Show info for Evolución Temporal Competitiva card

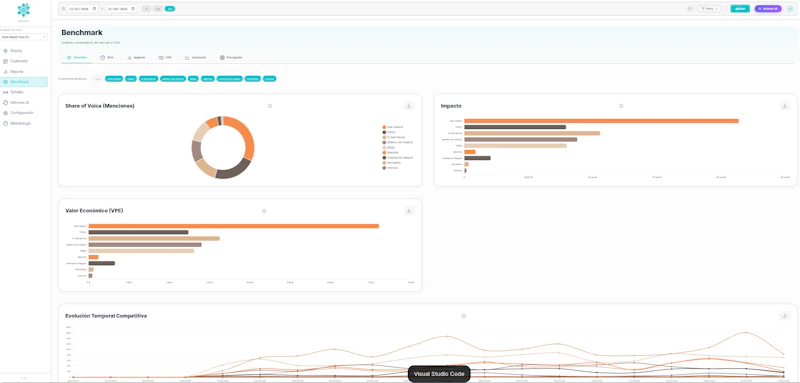[464, 316]
